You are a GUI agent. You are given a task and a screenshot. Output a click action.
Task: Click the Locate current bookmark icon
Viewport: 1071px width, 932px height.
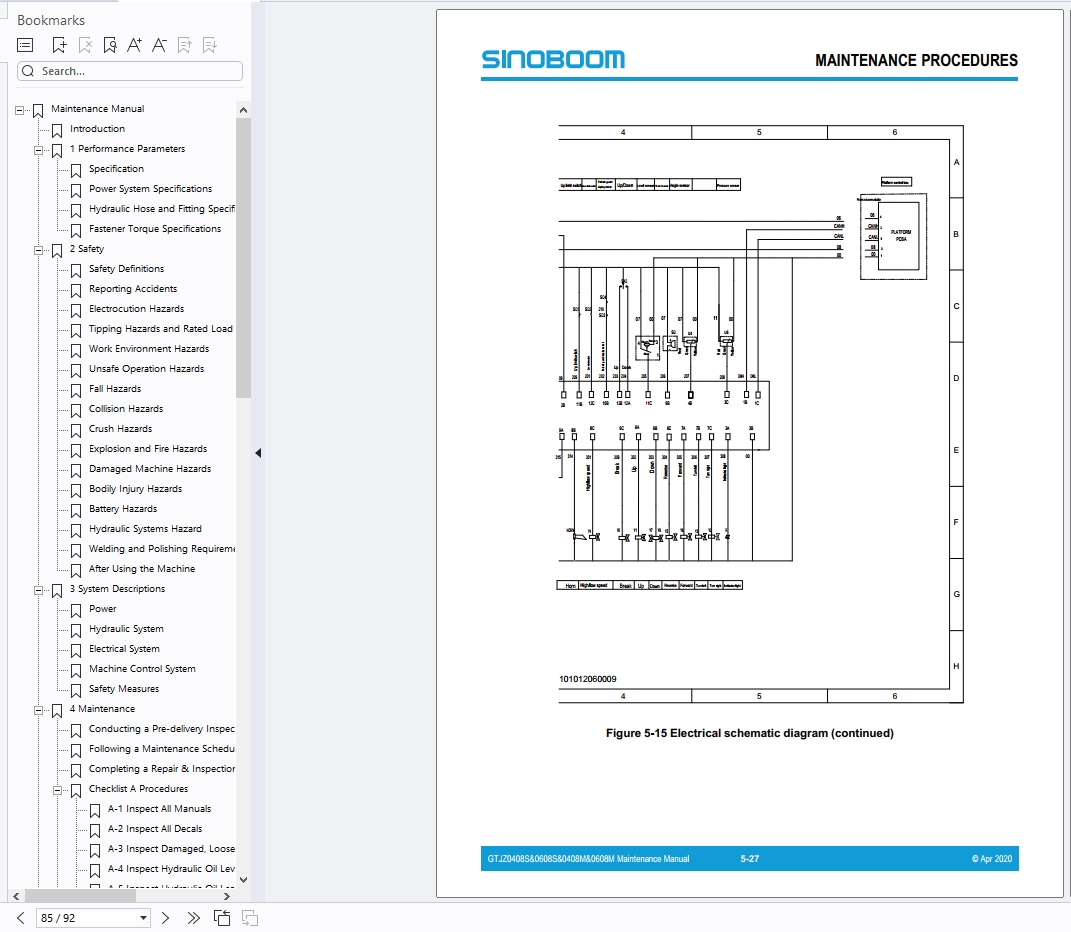(110, 45)
